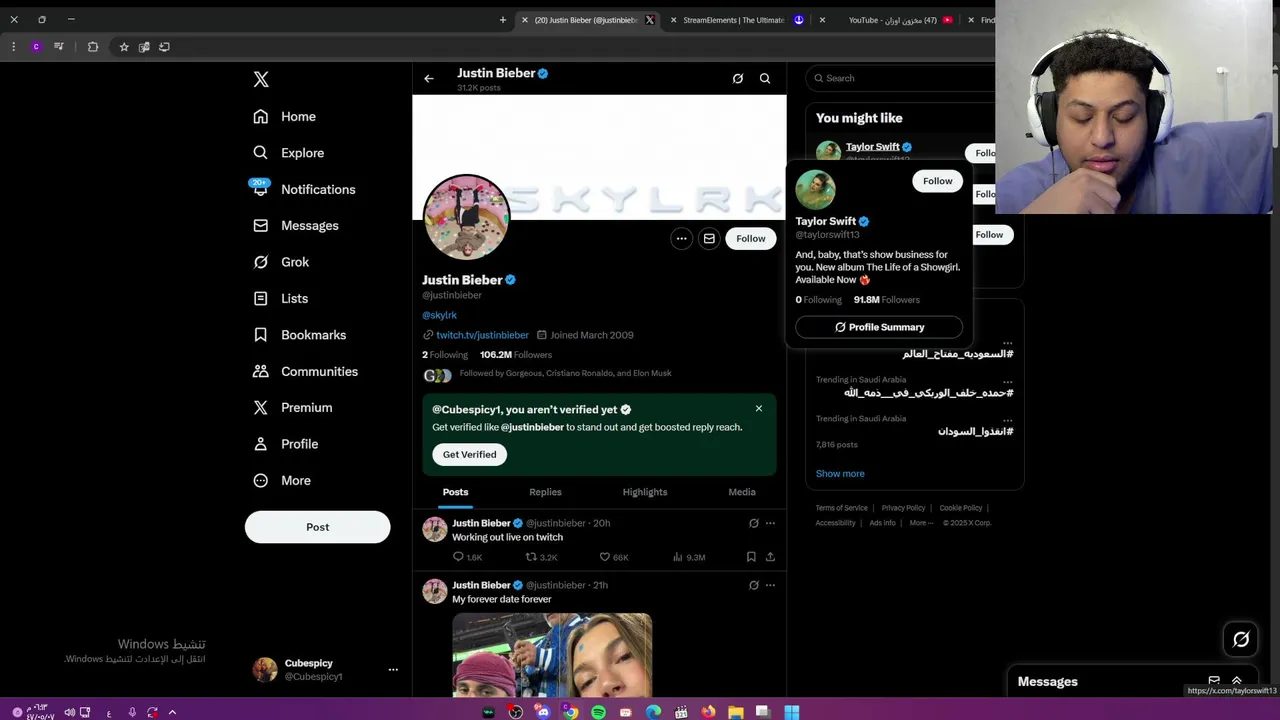Open the 106.2M Followers list
The width and height of the screenshot is (1280, 720).
point(516,354)
